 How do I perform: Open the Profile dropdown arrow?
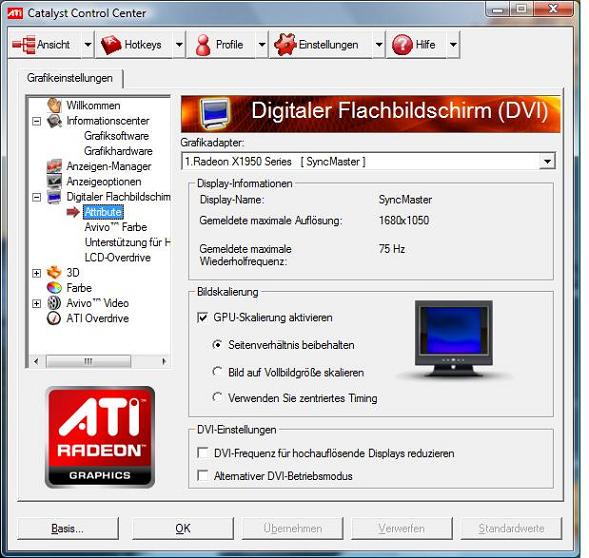pos(262,45)
